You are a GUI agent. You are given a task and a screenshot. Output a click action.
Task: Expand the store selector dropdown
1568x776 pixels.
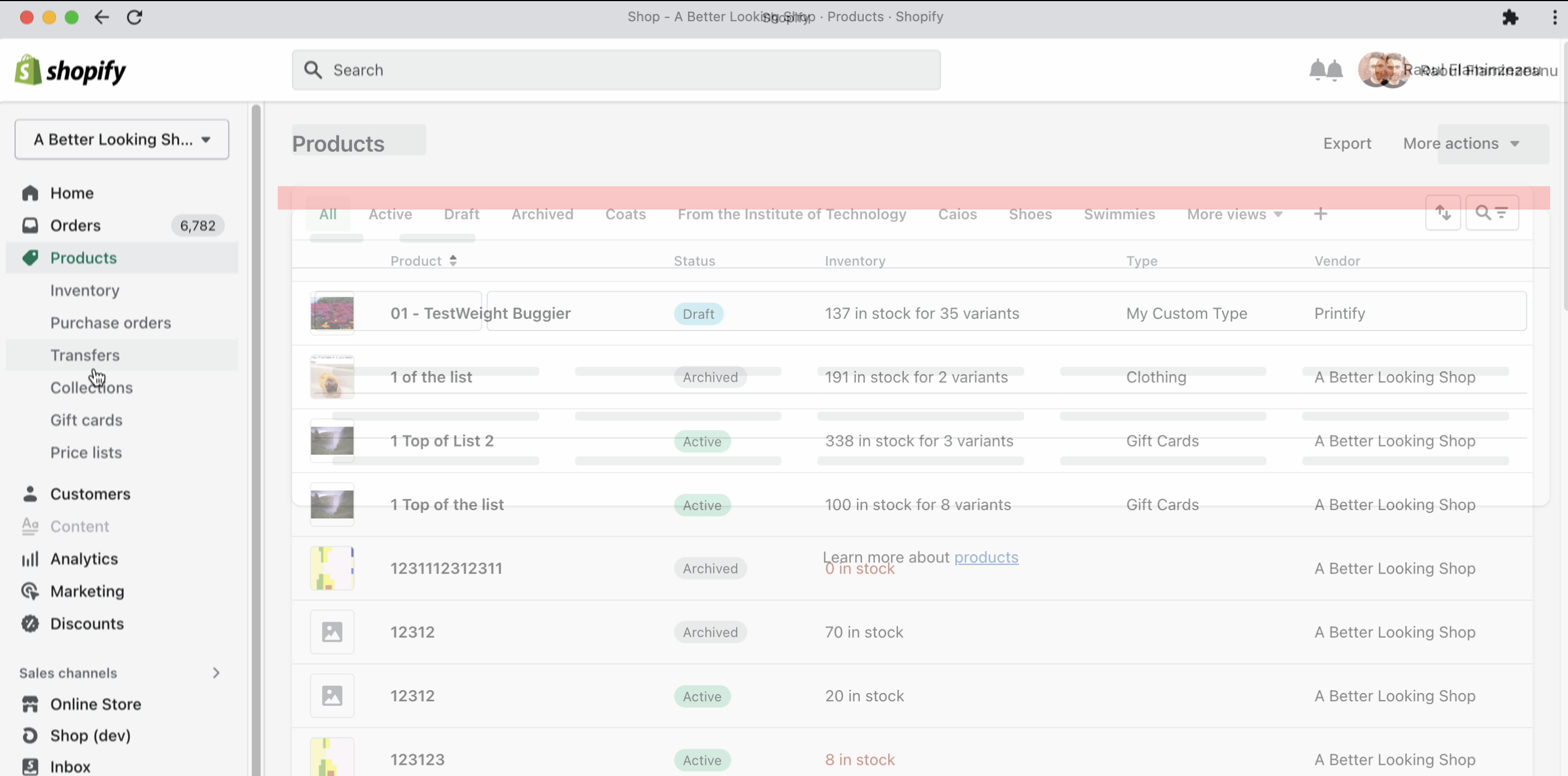122,139
